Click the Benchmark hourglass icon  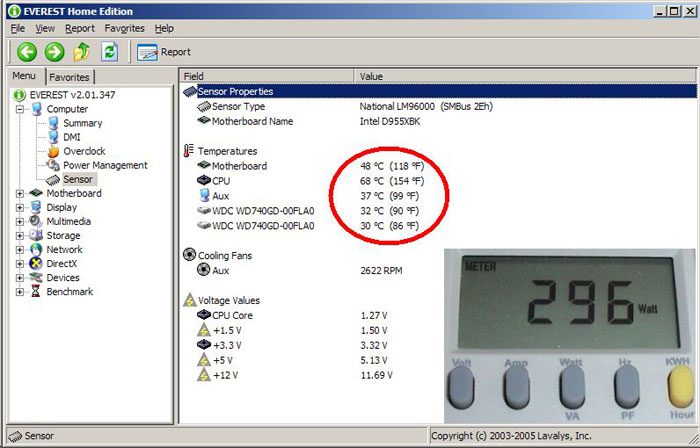36,292
